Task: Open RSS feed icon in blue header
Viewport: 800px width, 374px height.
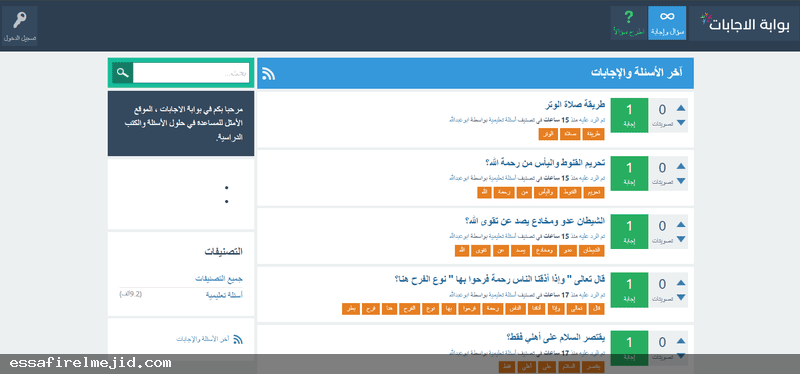Action: 268,74
